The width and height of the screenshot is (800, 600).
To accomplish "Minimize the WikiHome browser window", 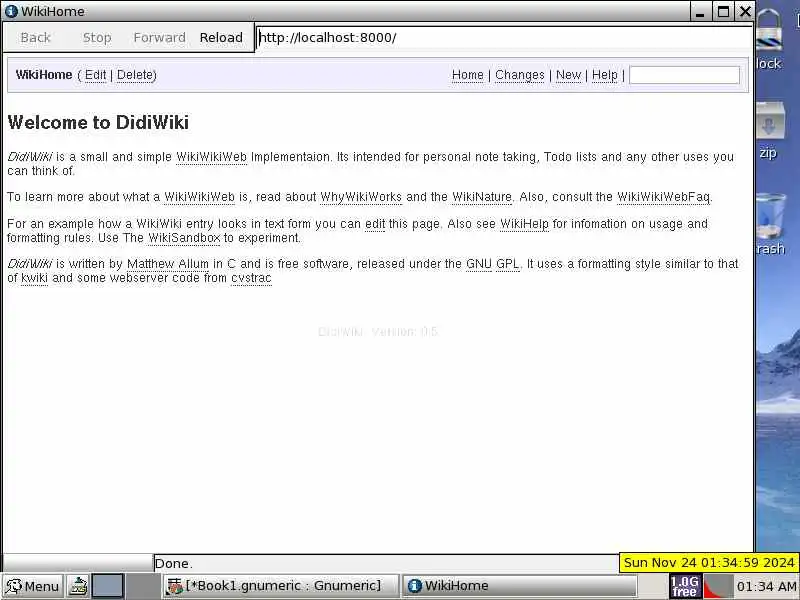I will [x=700, y=12].
